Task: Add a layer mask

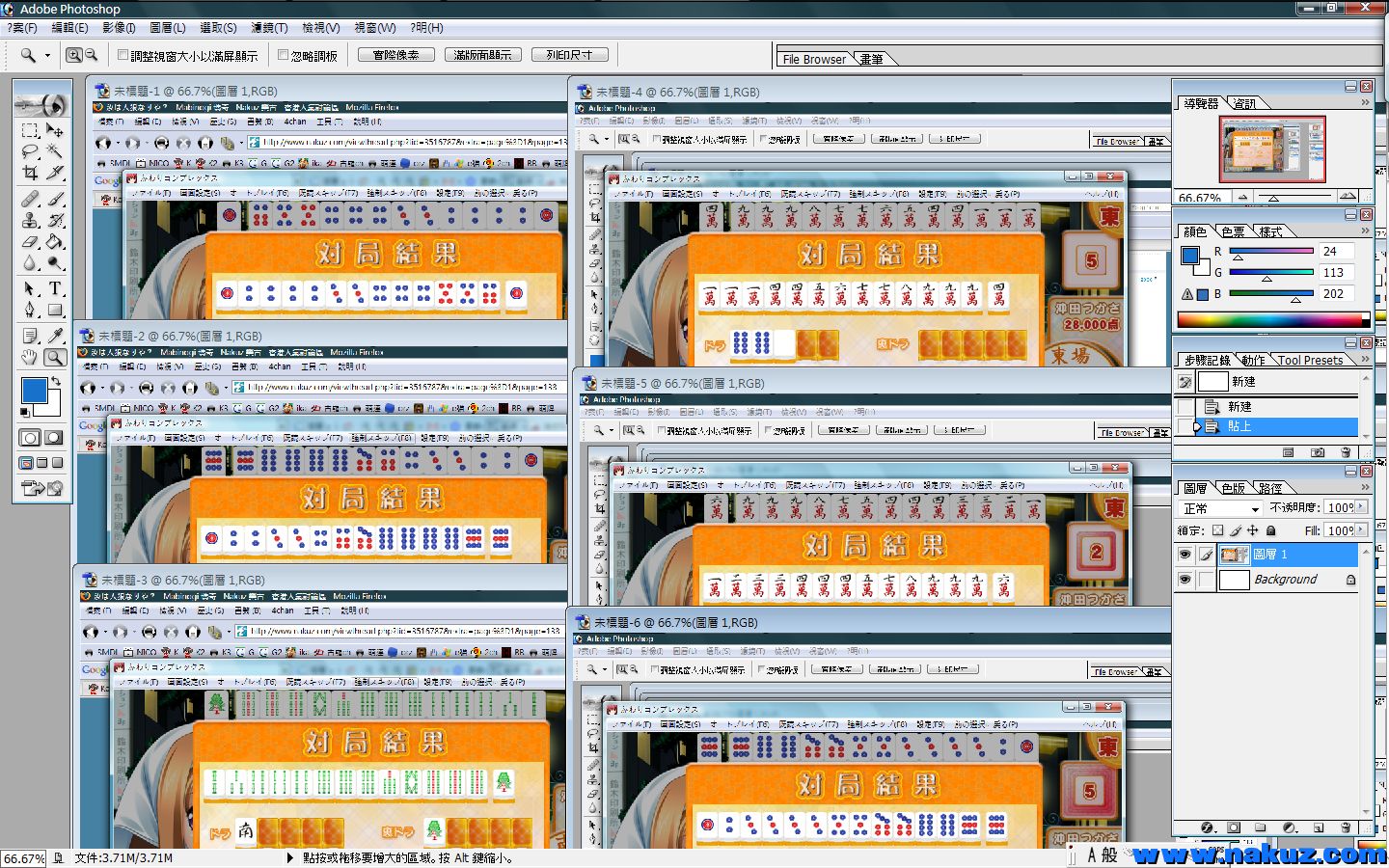Action: (1234, 827)
